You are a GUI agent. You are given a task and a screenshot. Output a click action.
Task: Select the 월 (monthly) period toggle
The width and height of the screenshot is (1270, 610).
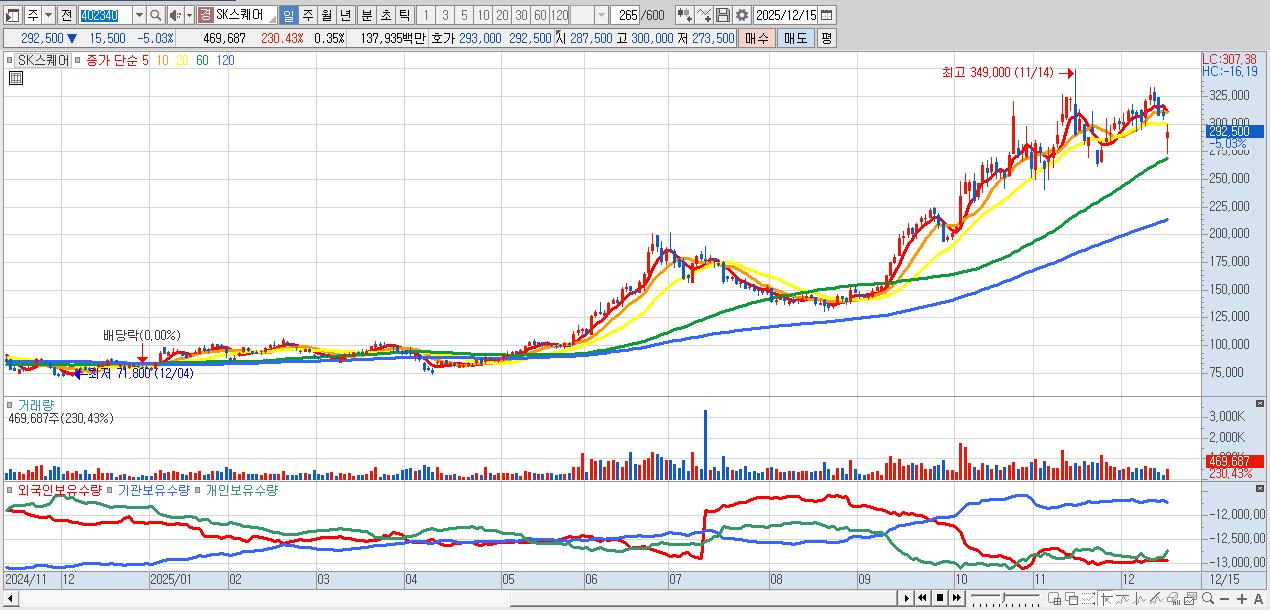(325, 16)
